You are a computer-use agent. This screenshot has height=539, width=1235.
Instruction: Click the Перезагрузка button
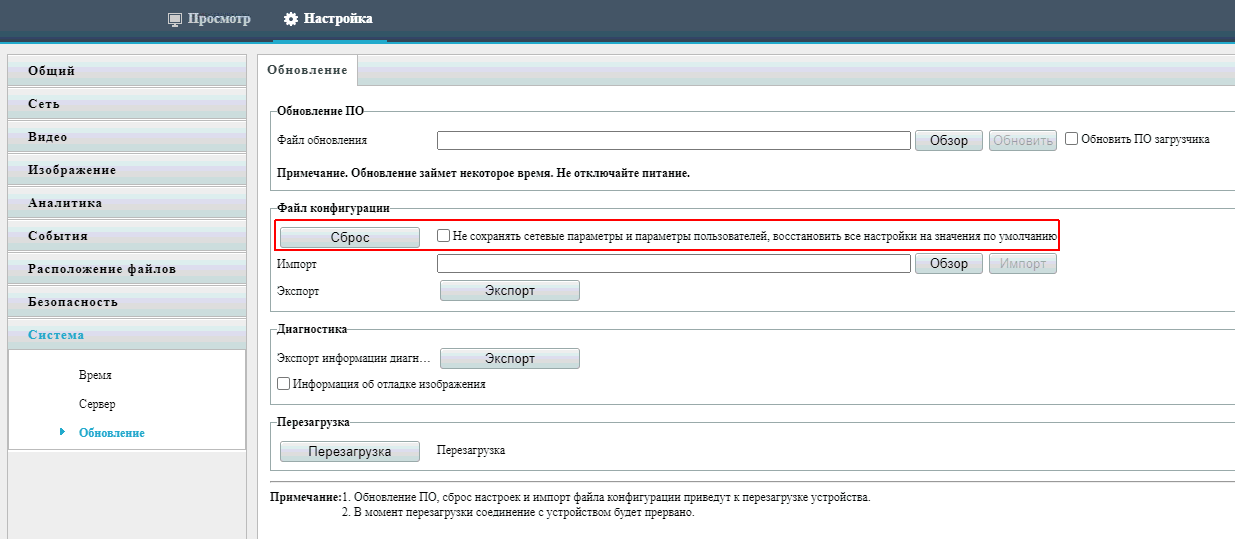point(350,452)
